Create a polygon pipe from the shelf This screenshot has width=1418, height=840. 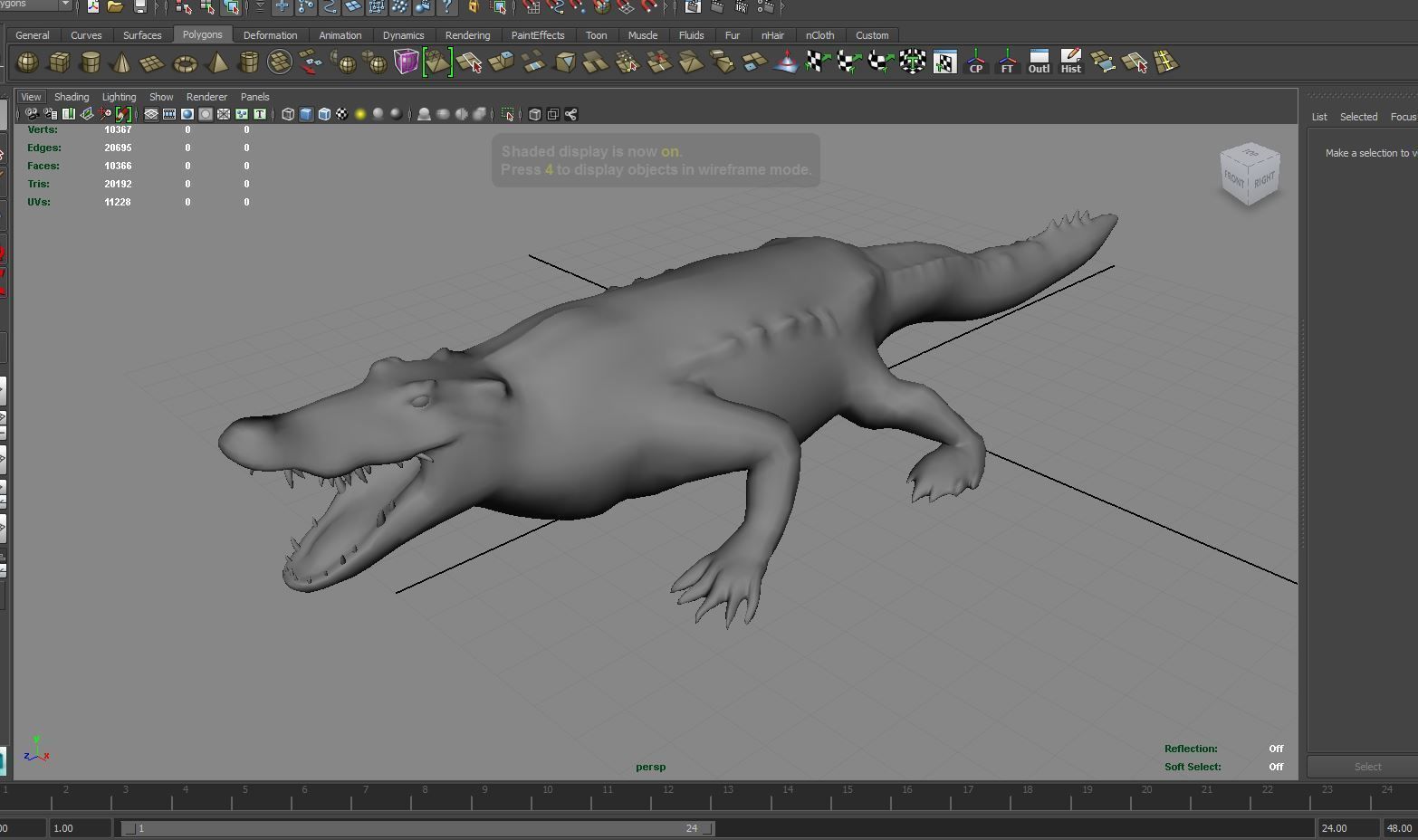(248, 62)
